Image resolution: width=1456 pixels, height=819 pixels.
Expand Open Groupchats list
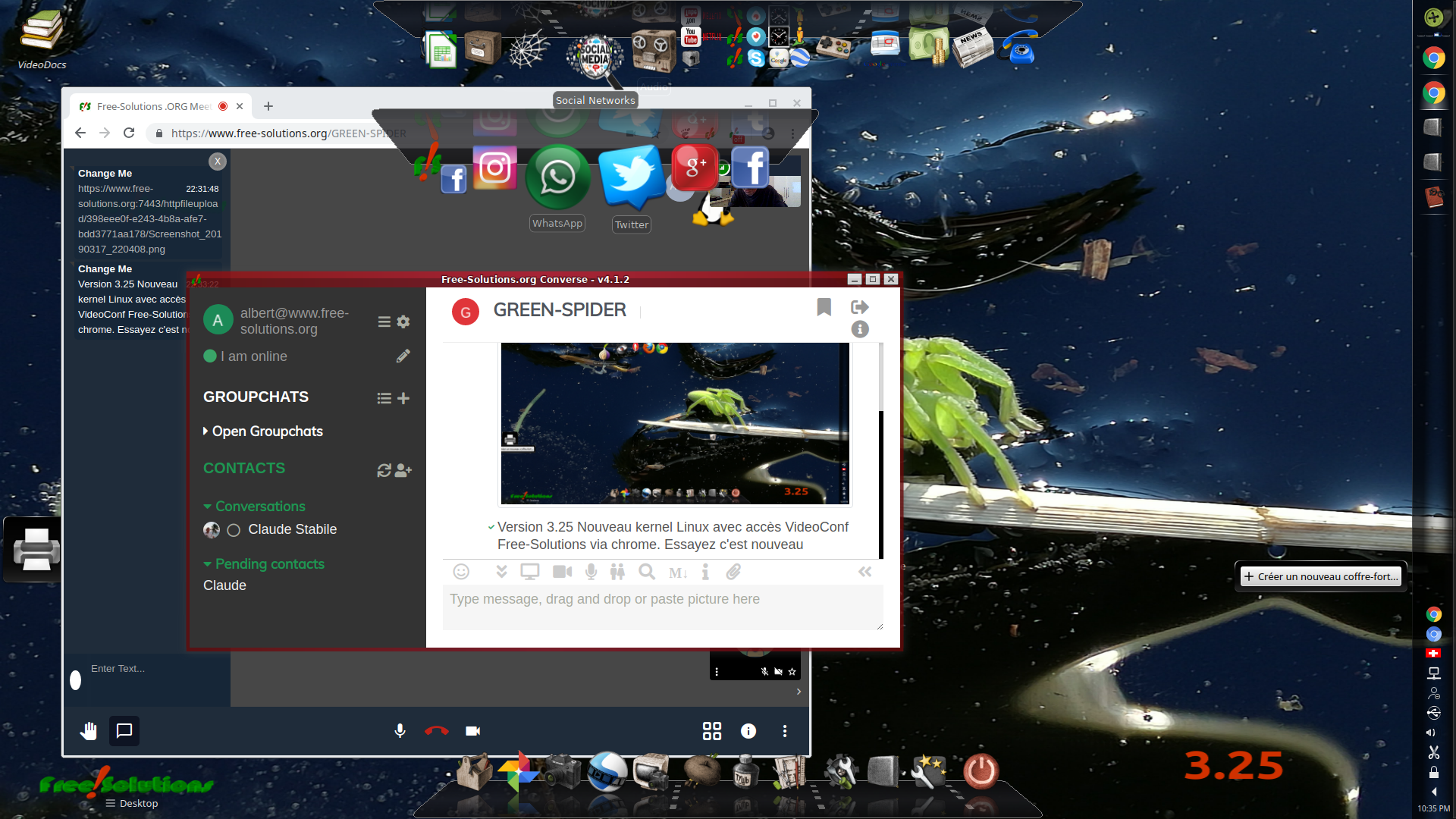pos(263,431)
